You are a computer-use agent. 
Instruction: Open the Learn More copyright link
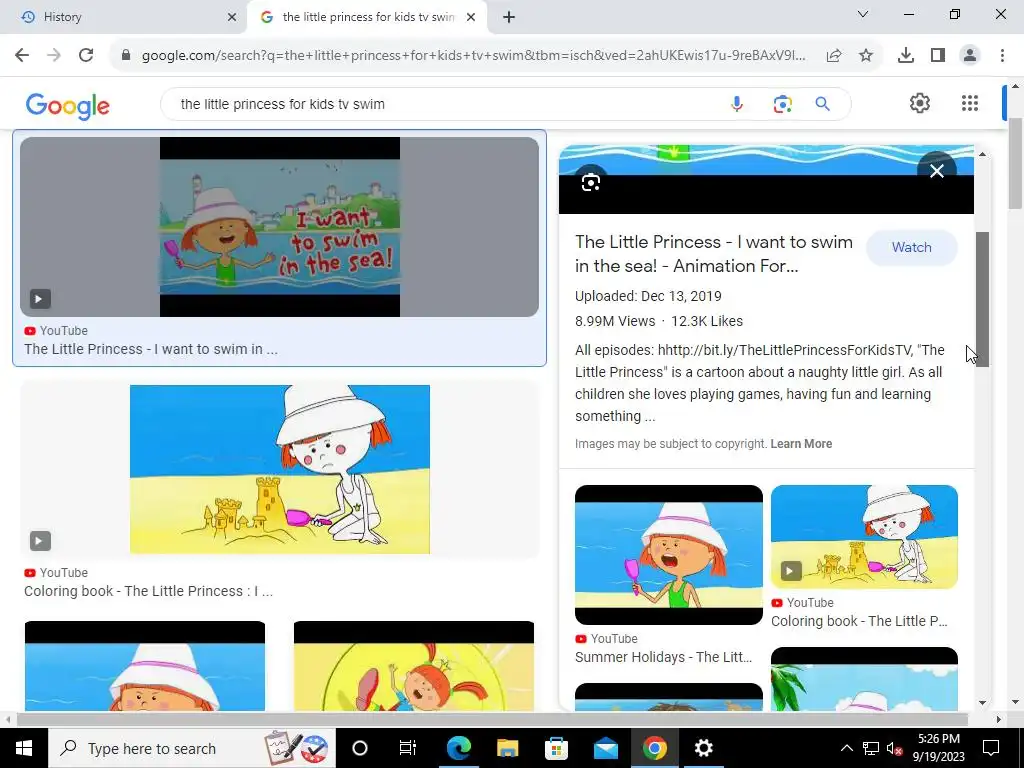[801, 444]
